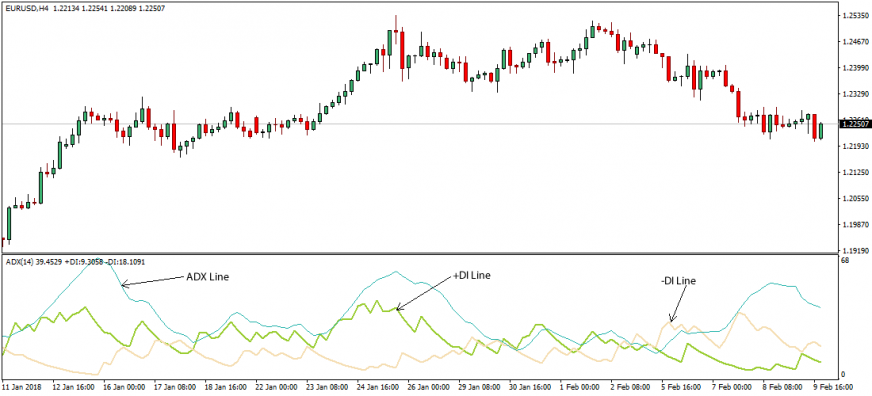Image resolution: width=872 pixels, height=396 pixels.
Task: Click the 68 indicator scale value
Action: pyautogui.click(x=845, y=261)
